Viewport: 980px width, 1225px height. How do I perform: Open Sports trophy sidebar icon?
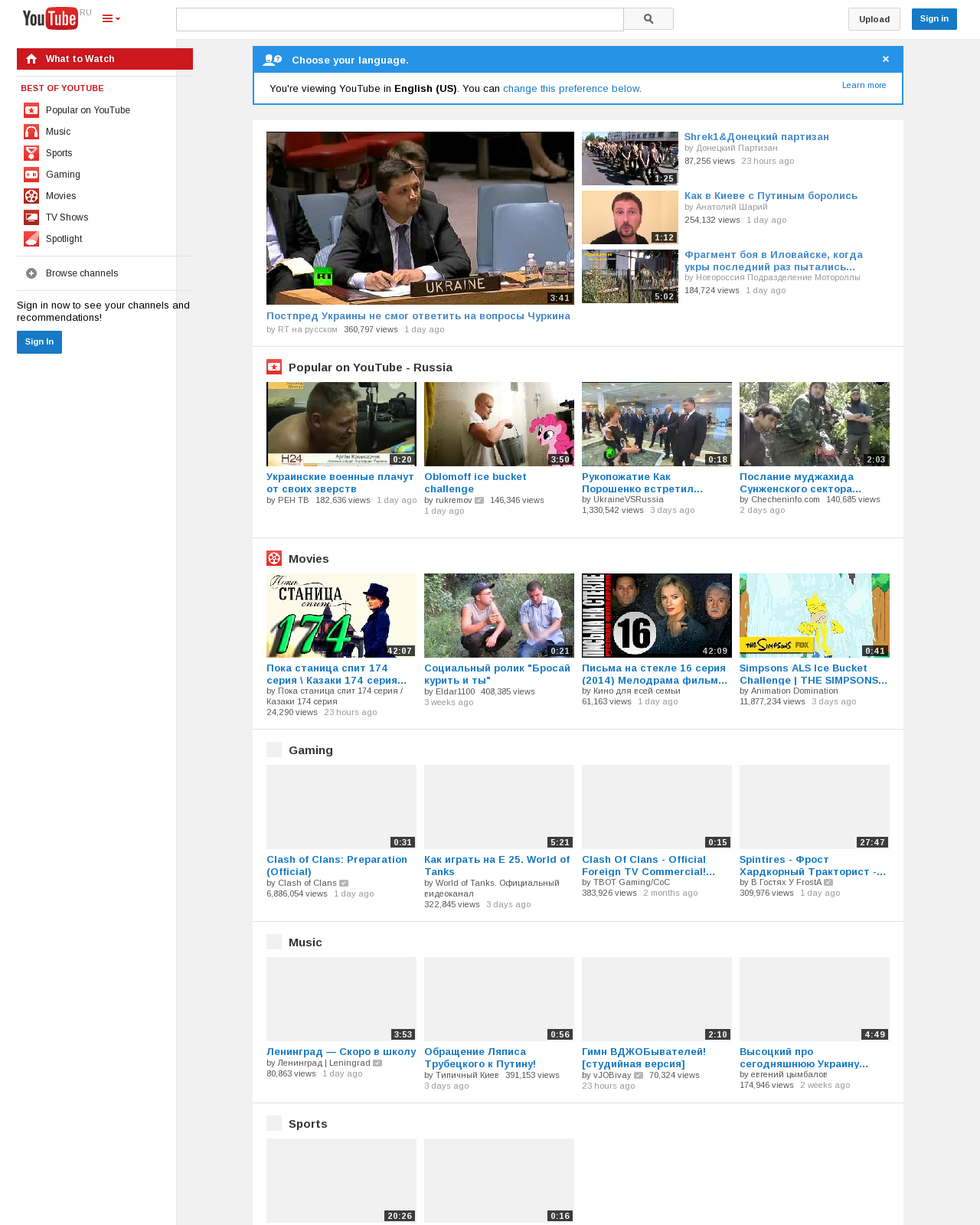tap(31, 153)
